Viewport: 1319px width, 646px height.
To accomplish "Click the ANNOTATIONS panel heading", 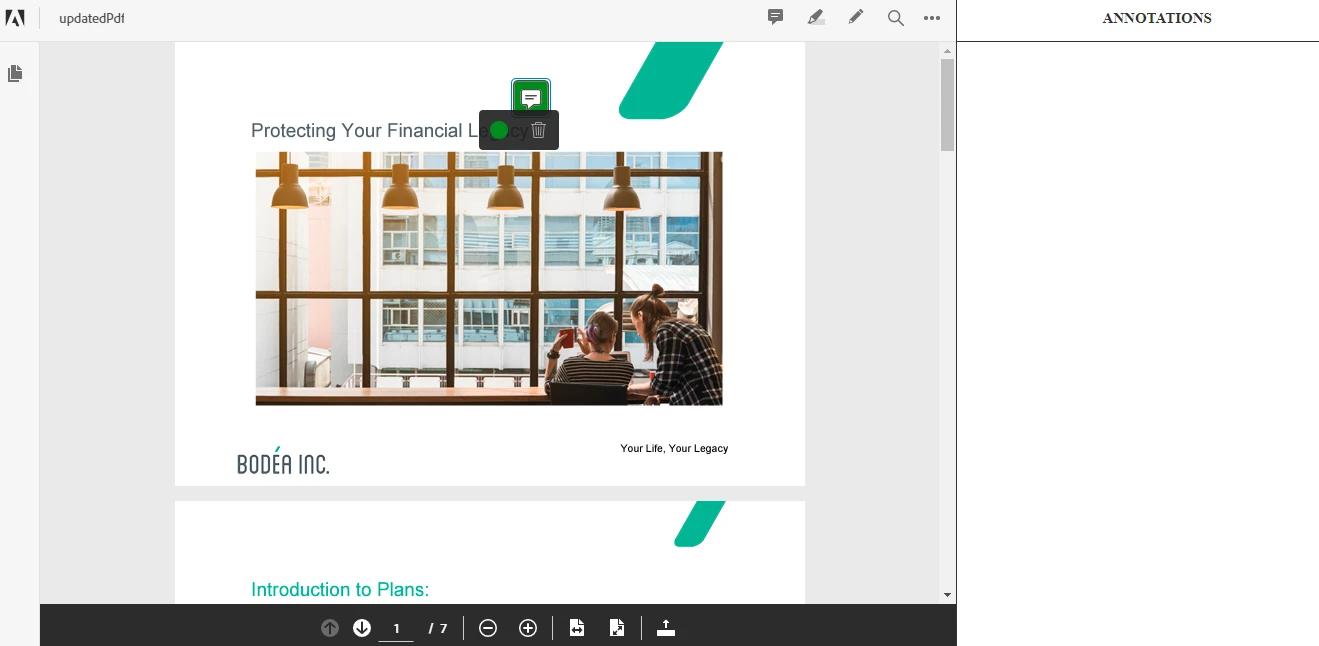I will click(1157, 18).
